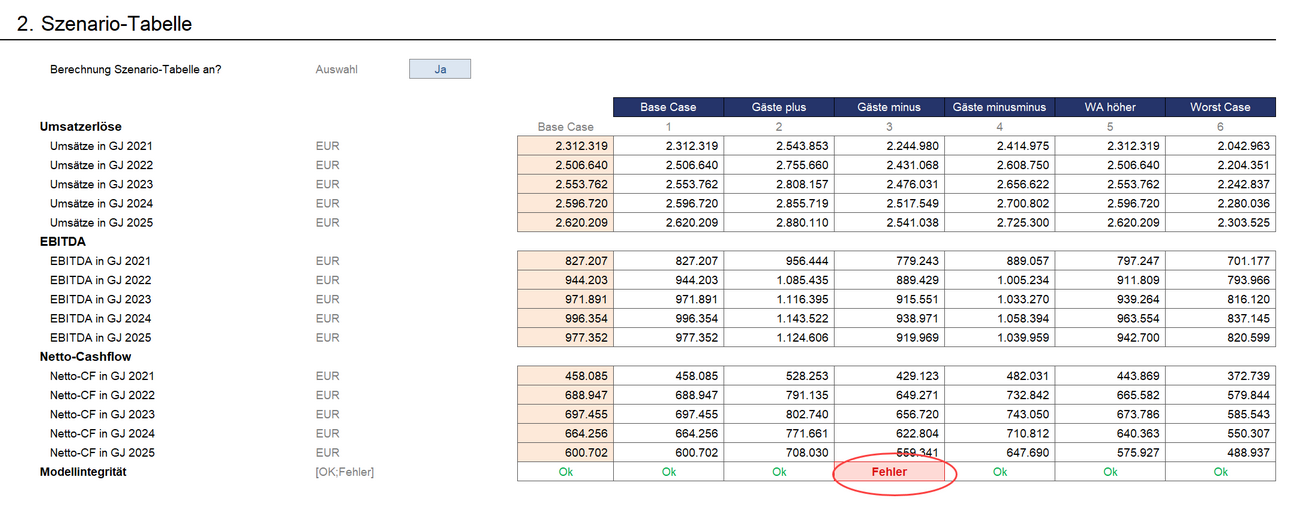Select row label 'EBITDA in GJ 2022'
The width and height of the screenshot is (1290, 506).
(100, 280)
